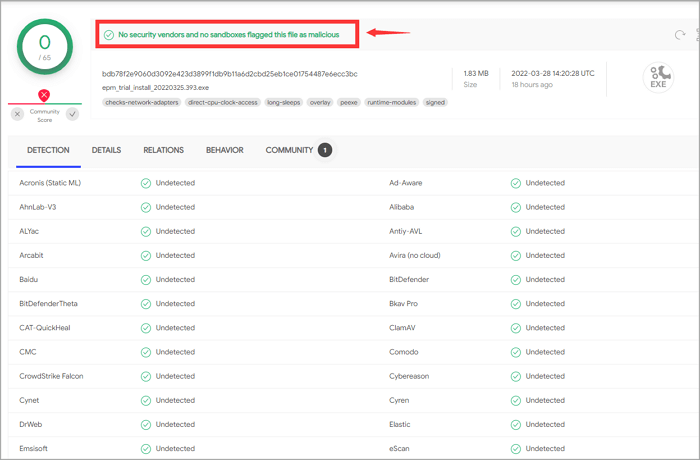
Task: Click green check icon in banner message
Action: coord(109,35)
